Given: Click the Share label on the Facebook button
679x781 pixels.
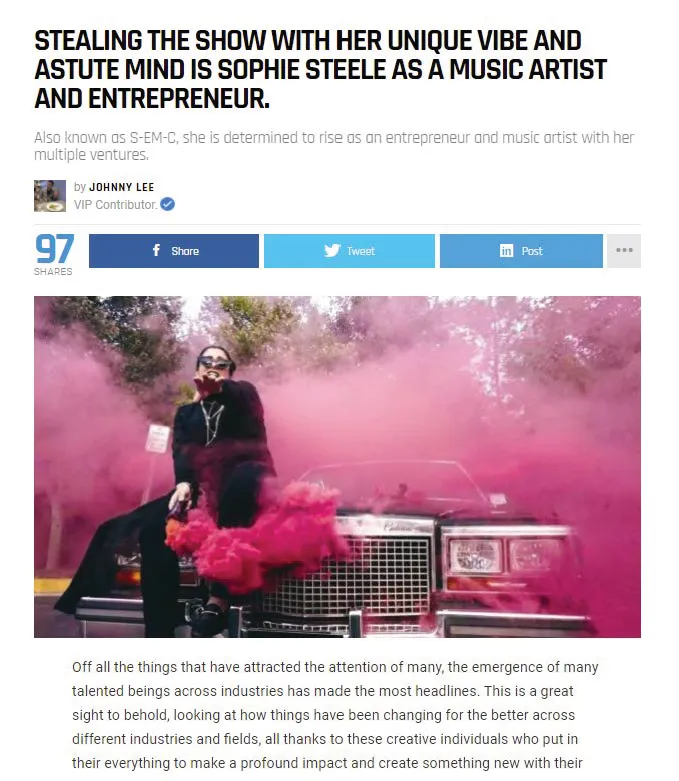Looking at the screenshot, I should [x=185, y=251].
